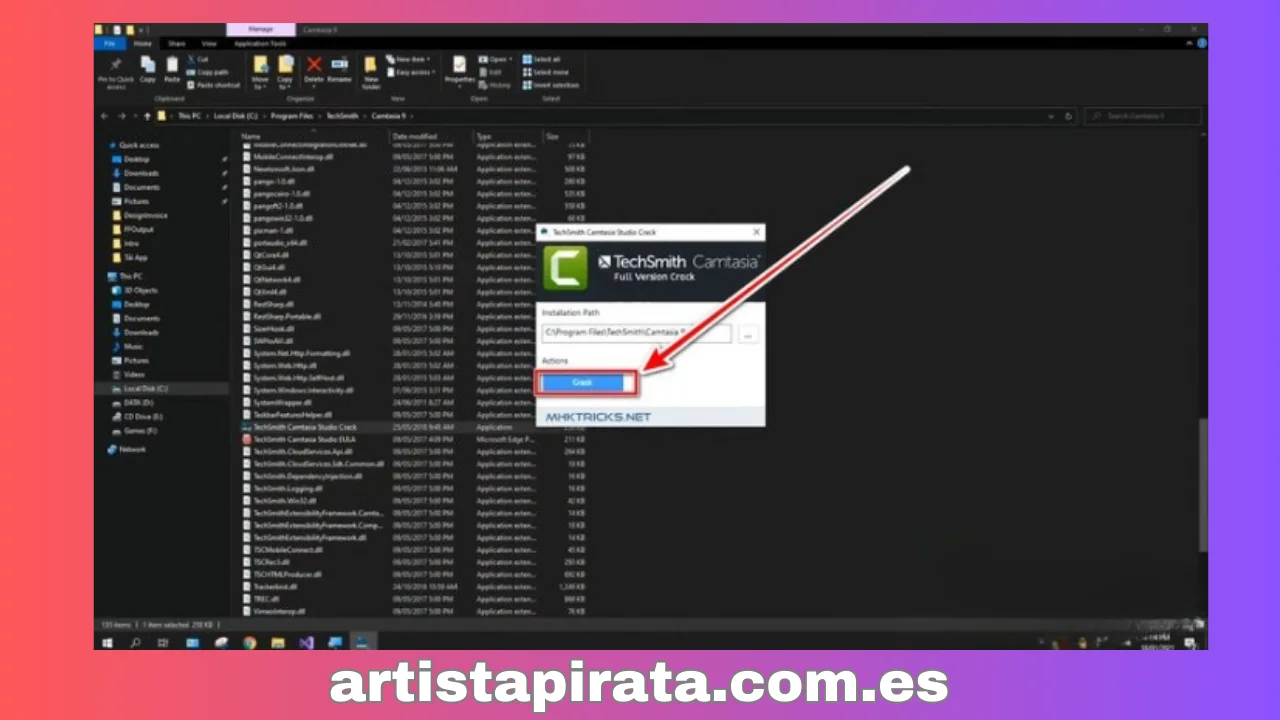Click Select all in the ribbon
This screenshot has height=720, width=1280.
click(541, 60)
